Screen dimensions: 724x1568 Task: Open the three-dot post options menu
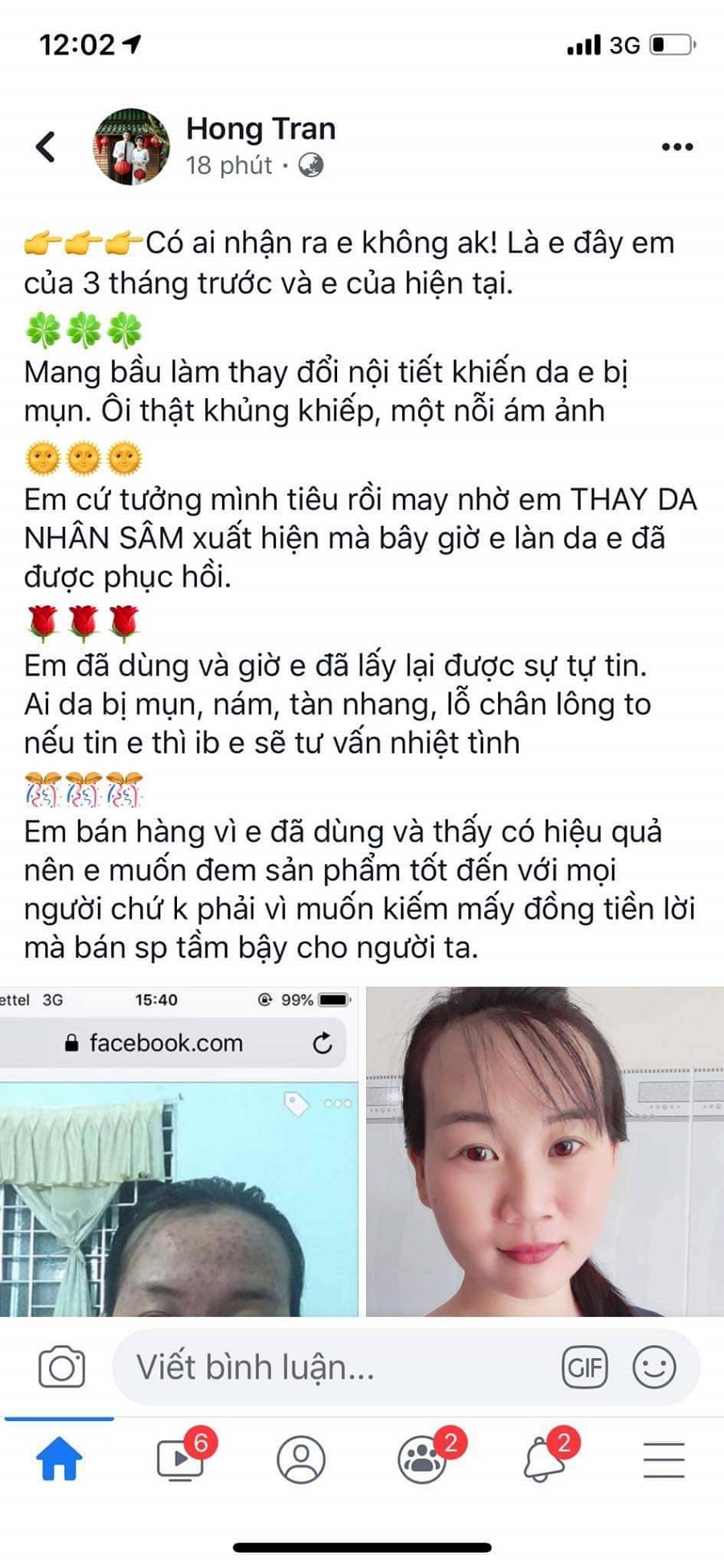click(677, 146)
